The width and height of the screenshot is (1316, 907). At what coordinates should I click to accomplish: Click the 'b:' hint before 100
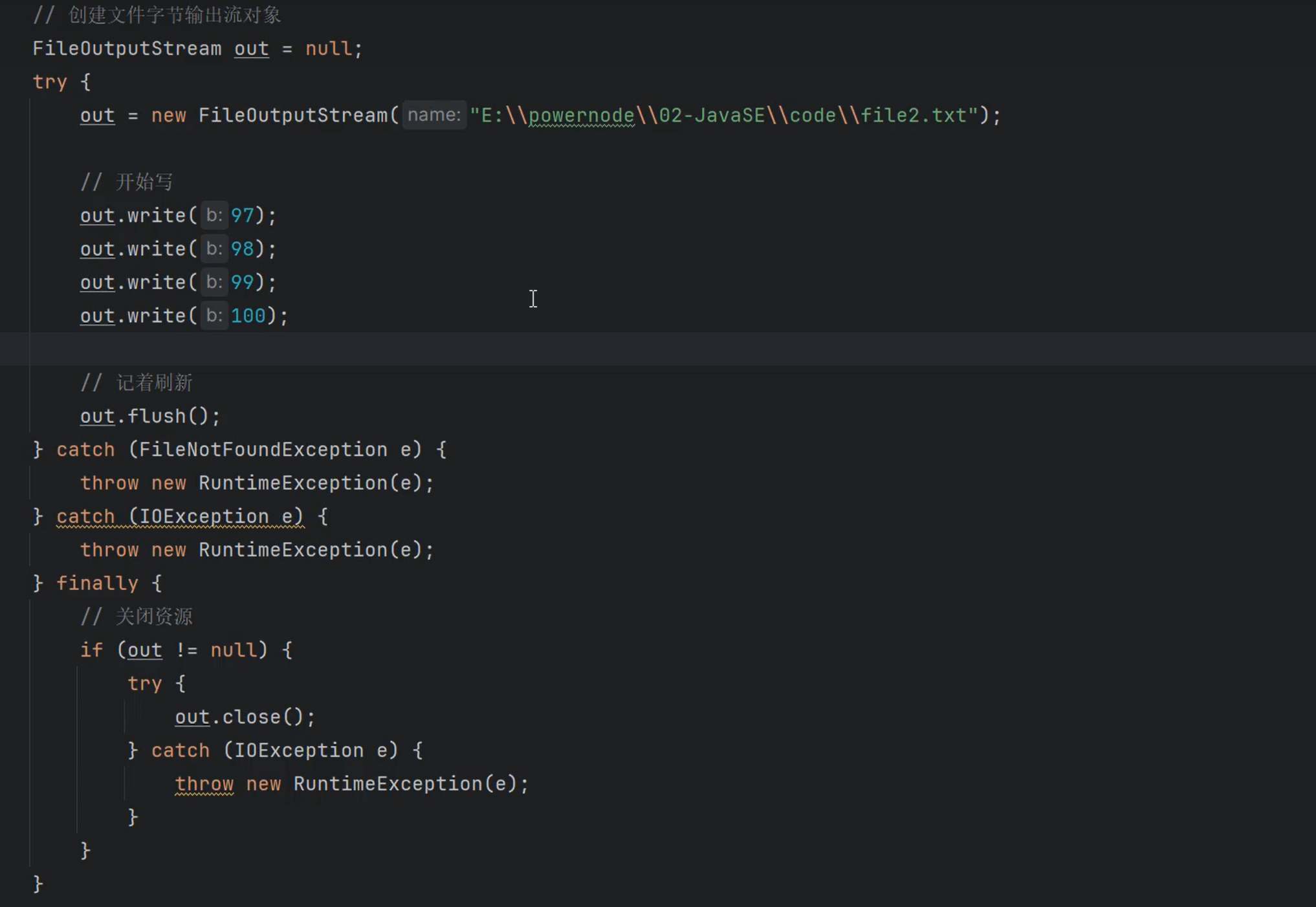pos(214,316)
